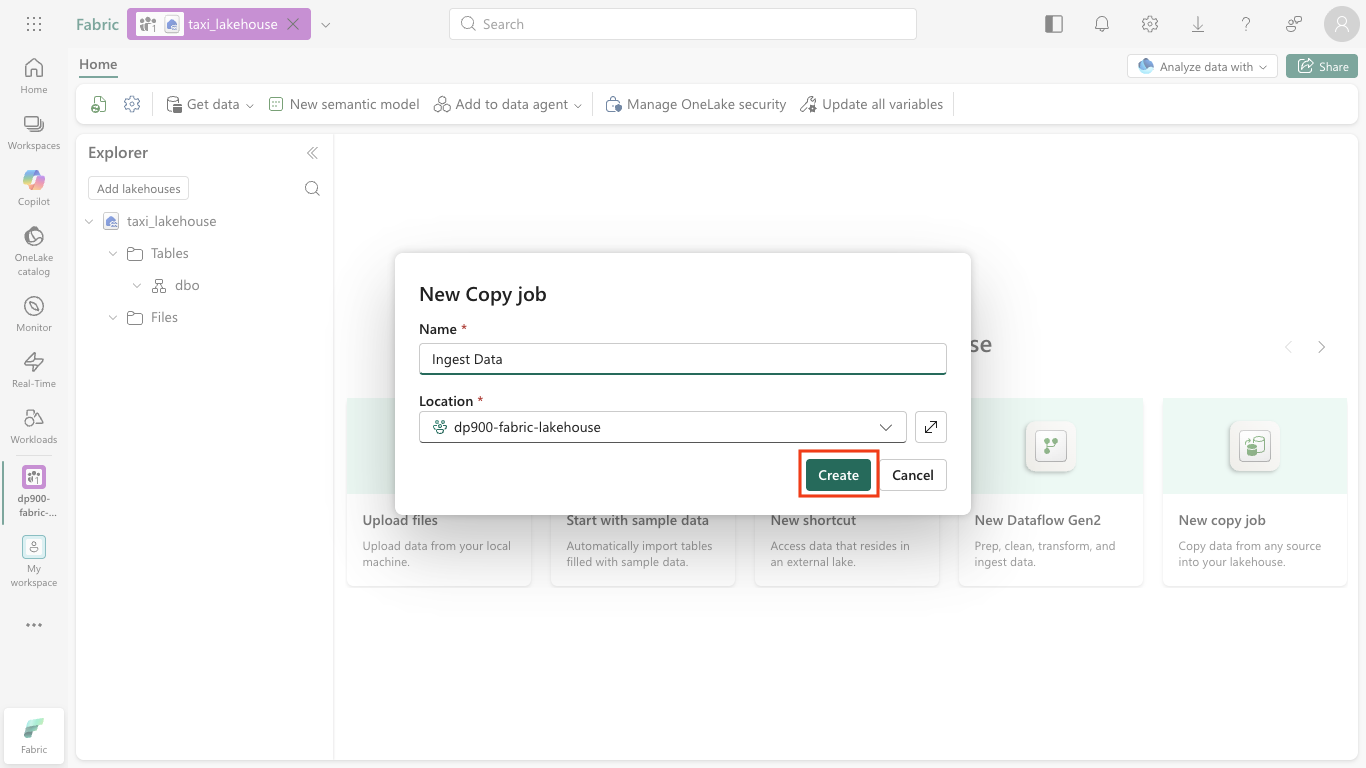Click New semantic model in the toolbar
Viewport: 1366px width, 768px height.
344,104
